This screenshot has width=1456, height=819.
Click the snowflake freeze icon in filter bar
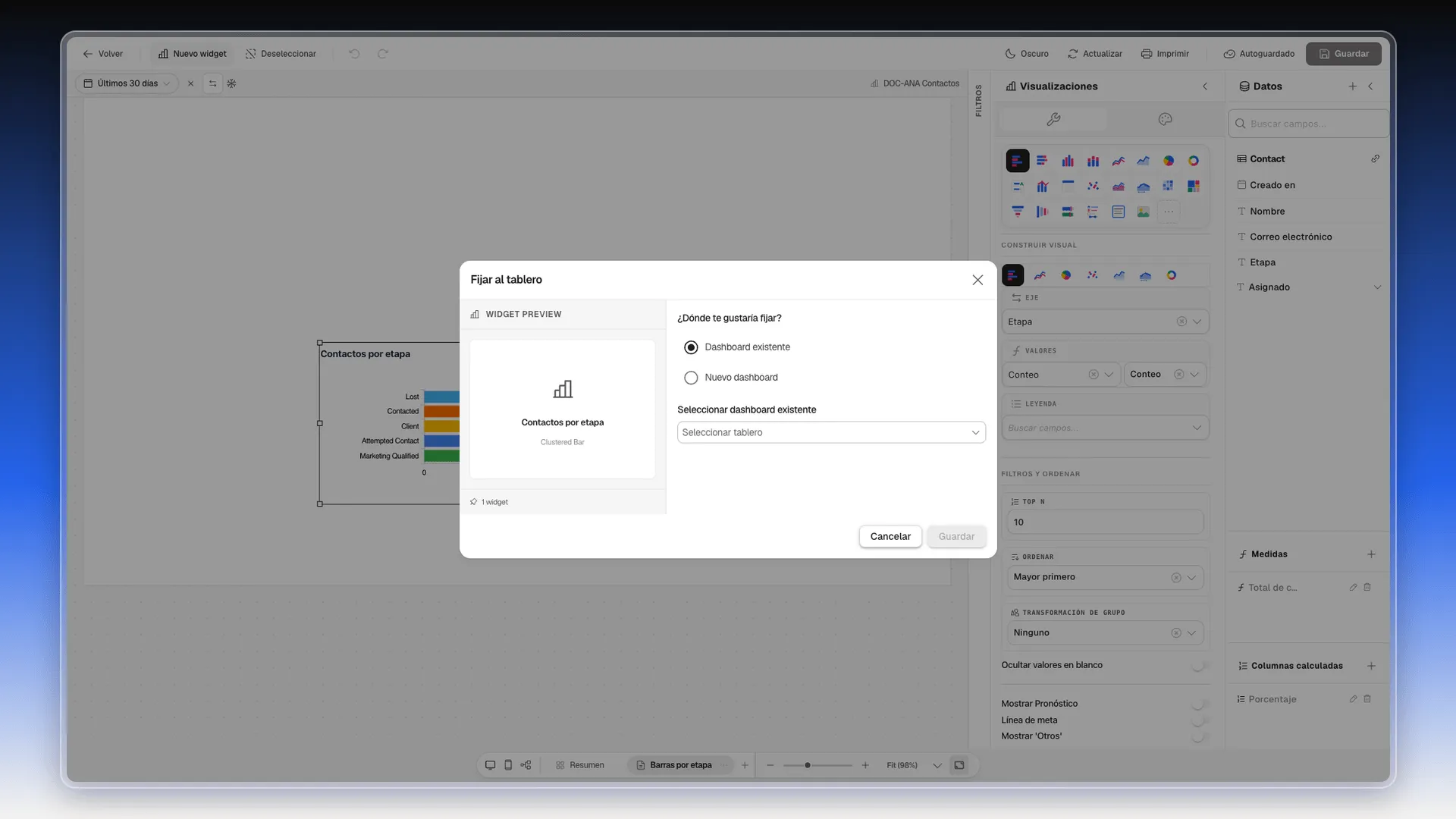pyautogui.click(x=231, y=83)
